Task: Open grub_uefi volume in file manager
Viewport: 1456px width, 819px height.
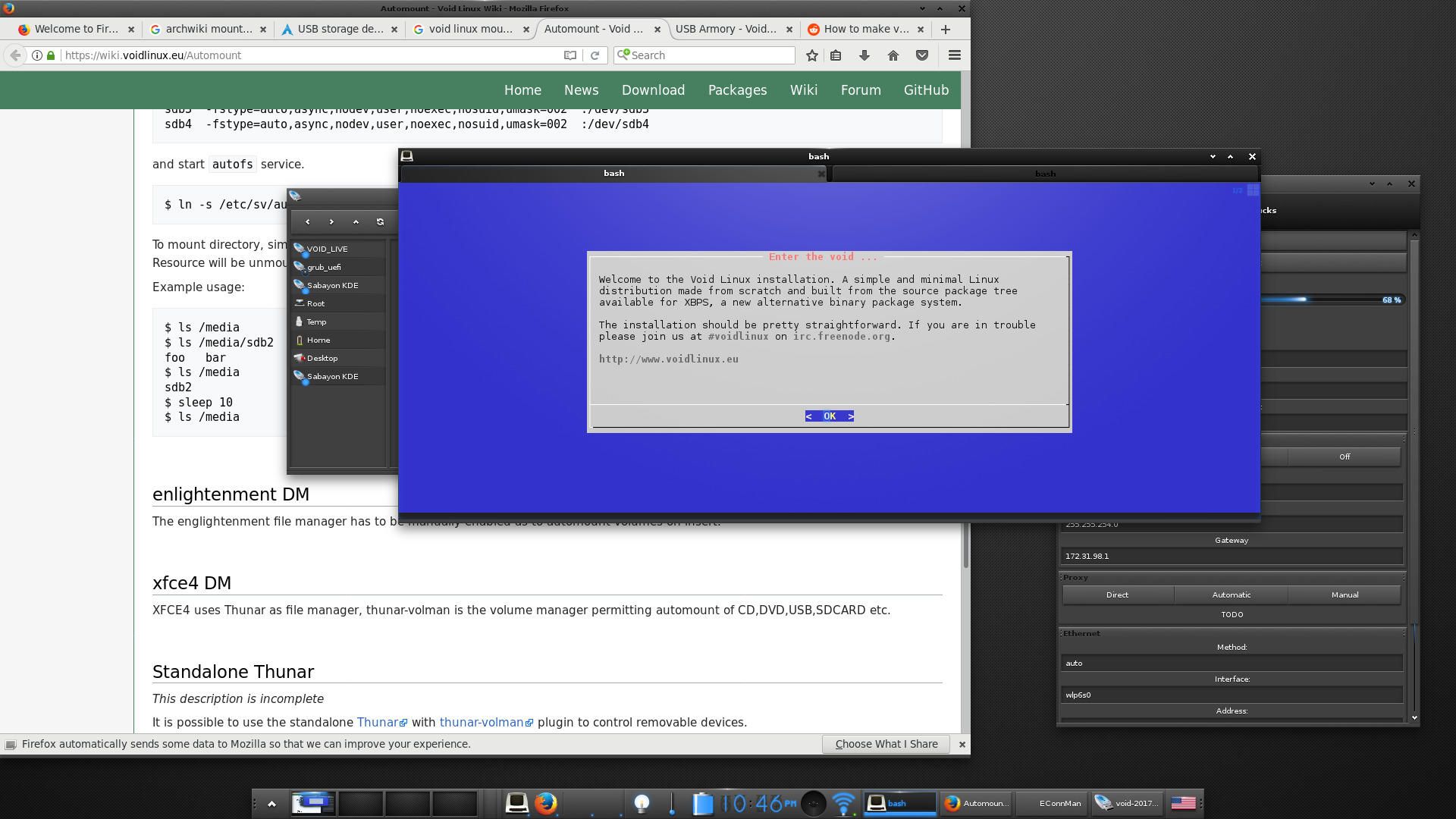Action: (339, 267)
